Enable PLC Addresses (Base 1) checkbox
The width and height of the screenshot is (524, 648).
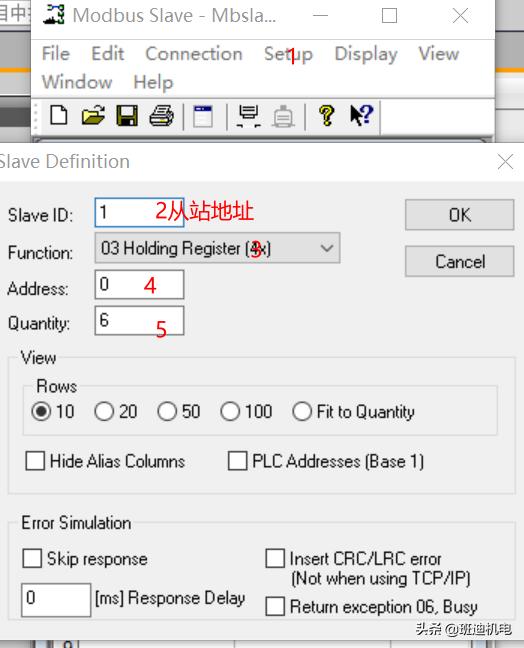[238, 461]
